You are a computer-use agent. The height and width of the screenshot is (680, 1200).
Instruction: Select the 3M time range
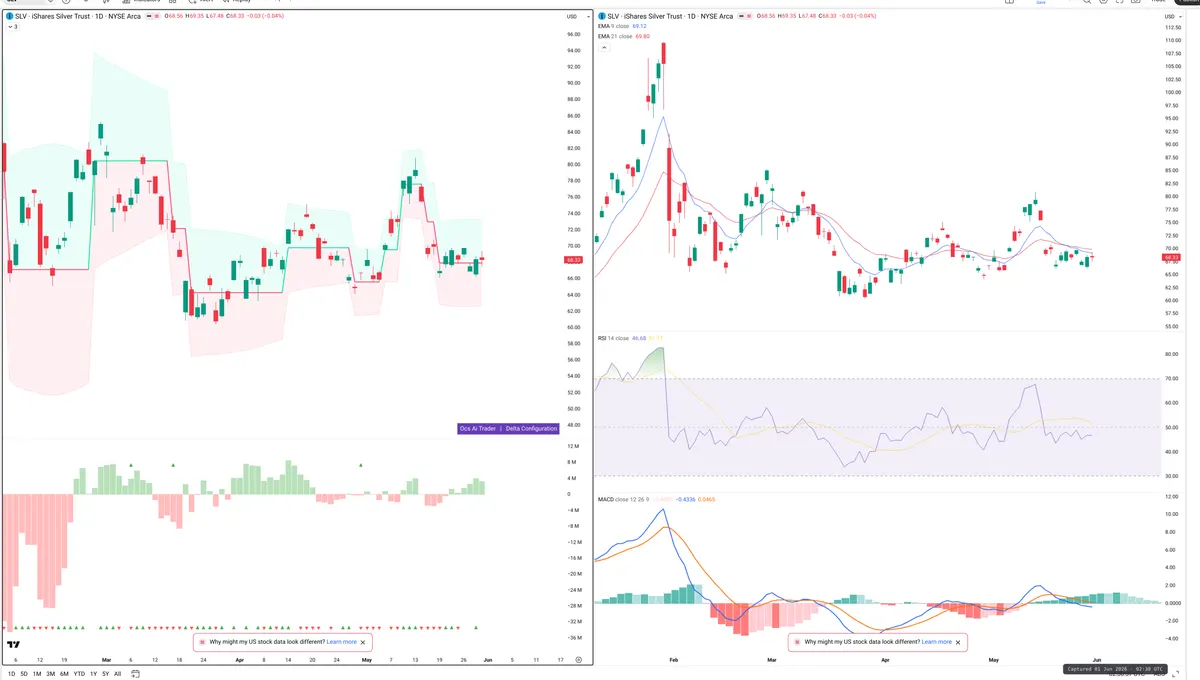50,674
